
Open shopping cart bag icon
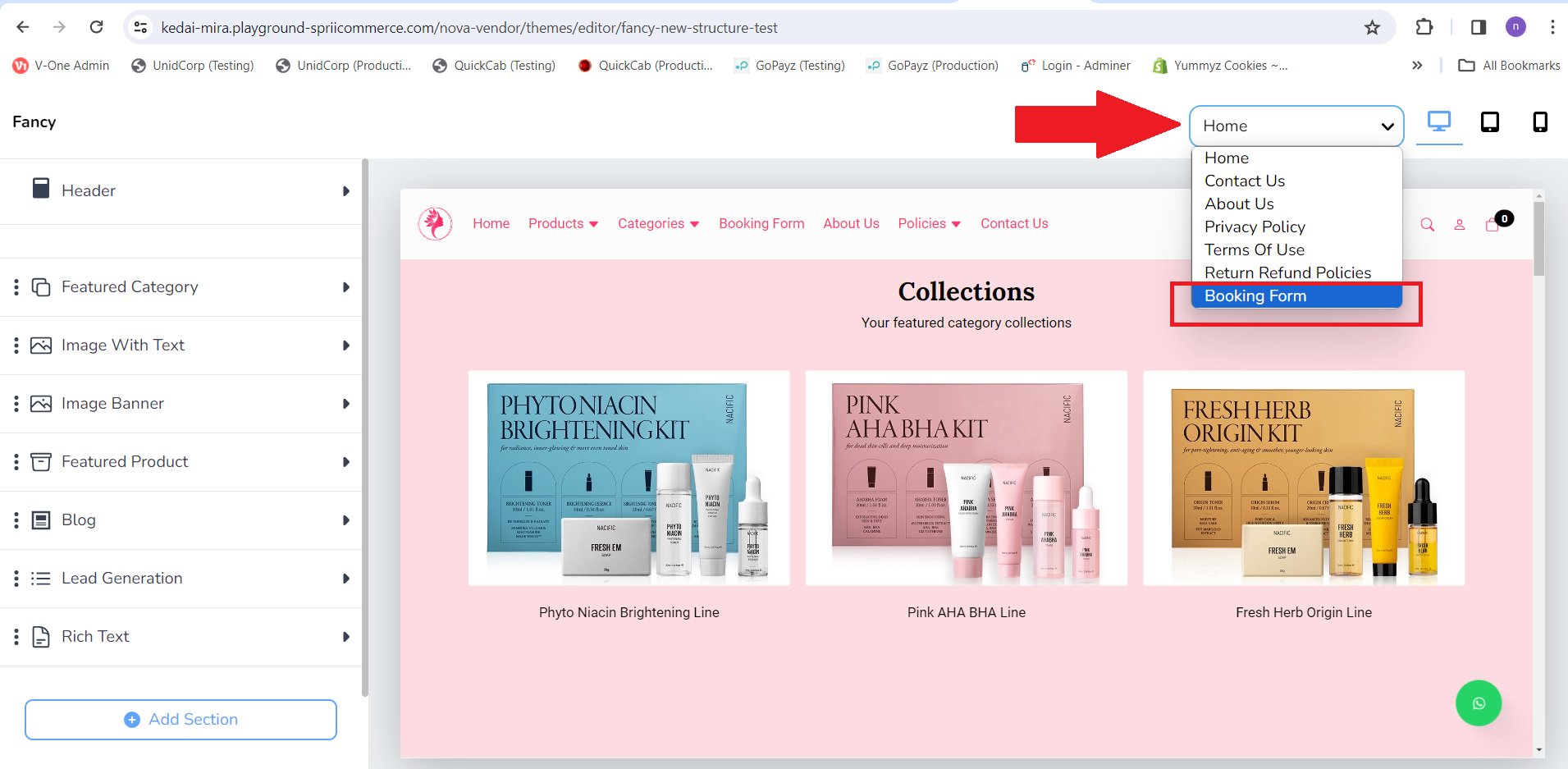point(1493,224)
